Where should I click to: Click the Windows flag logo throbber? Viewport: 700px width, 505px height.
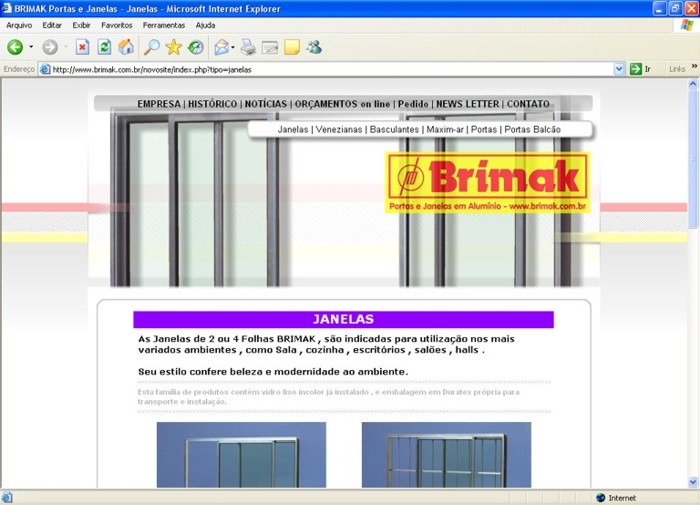[687, 25]
